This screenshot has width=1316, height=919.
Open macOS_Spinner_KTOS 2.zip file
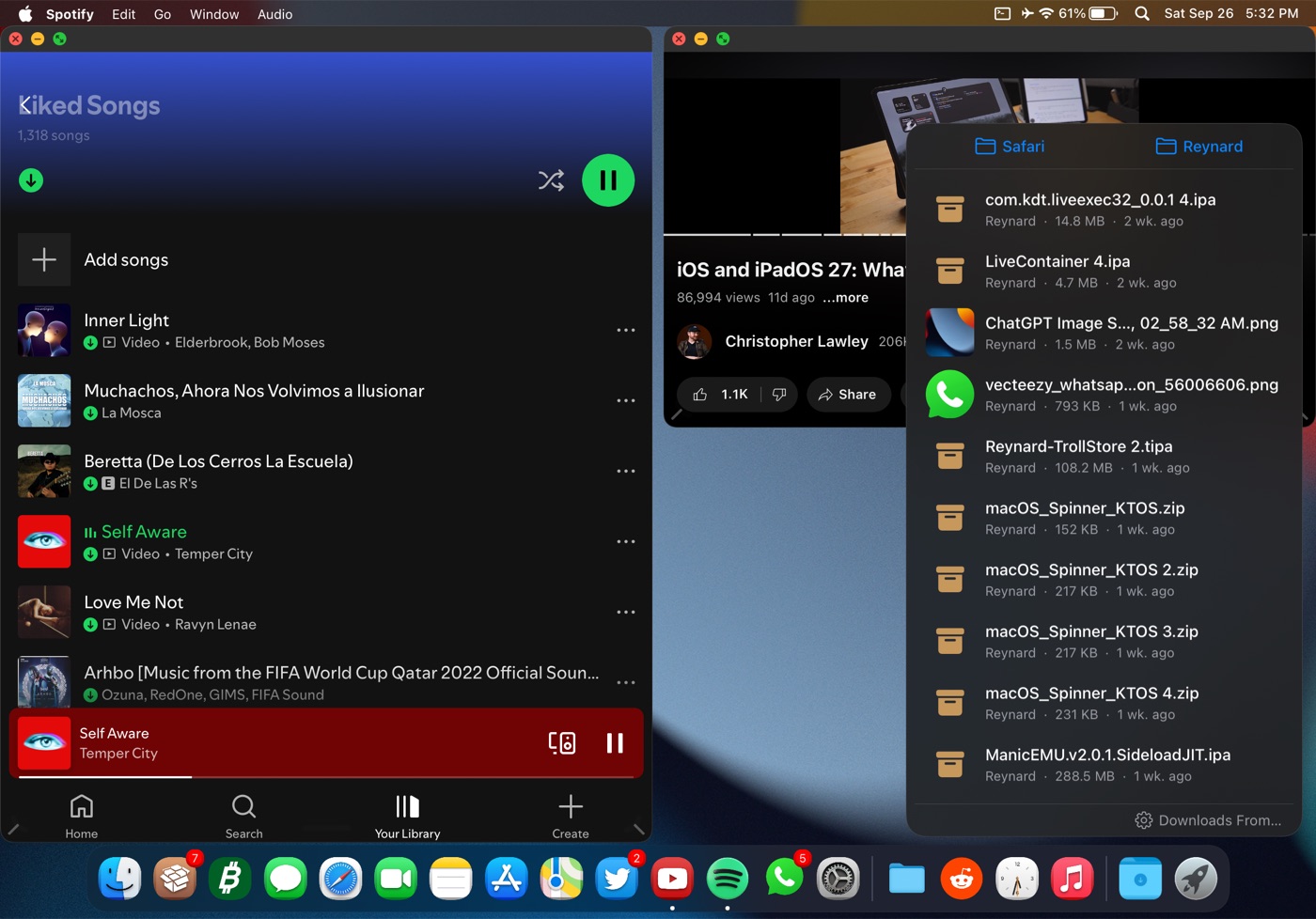point(1104,580)
